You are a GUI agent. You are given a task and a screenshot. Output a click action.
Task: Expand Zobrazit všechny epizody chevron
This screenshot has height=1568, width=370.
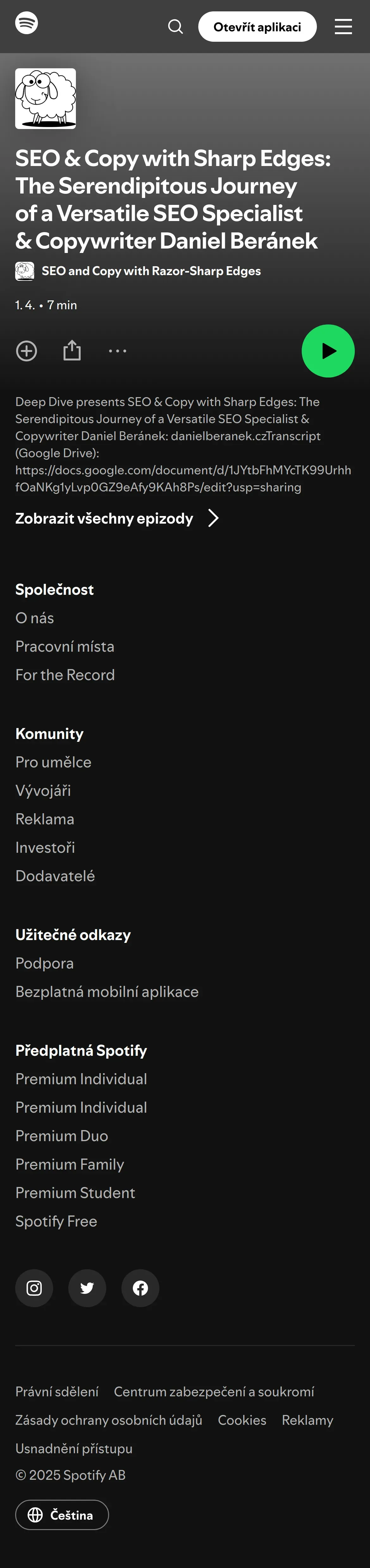[x=213, y=519]
